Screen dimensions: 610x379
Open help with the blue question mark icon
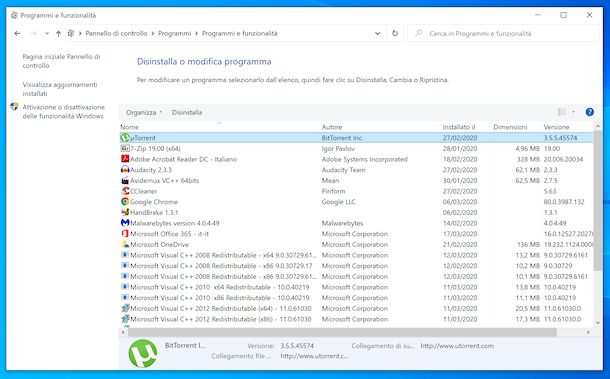(x=590, y=112)
